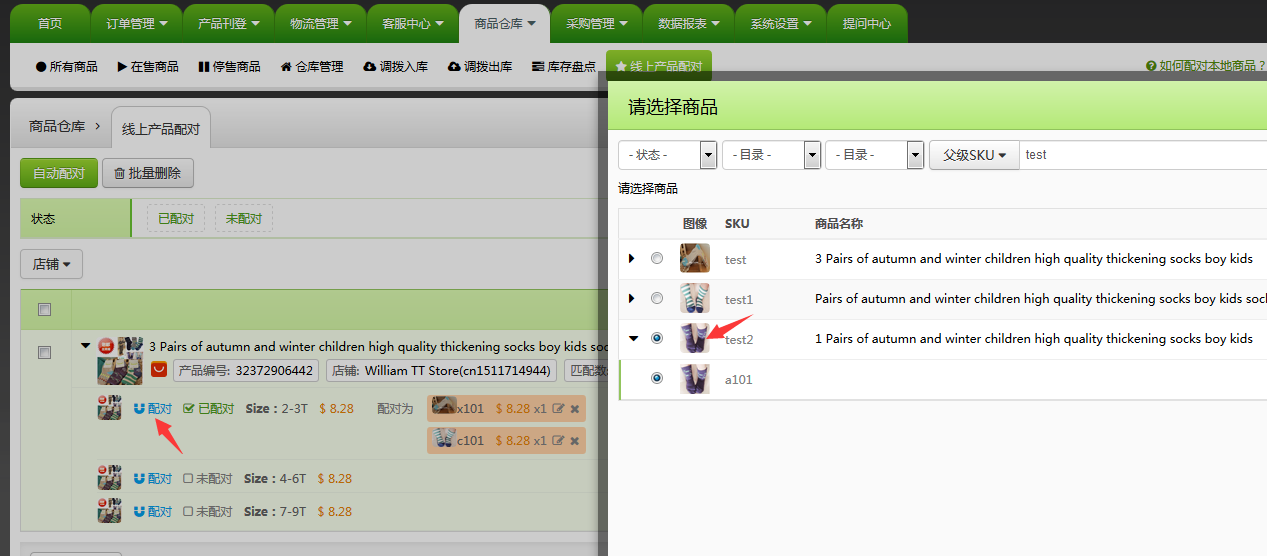Click the AliExpress platform icon beside 产品编号

tap(159, 370)
